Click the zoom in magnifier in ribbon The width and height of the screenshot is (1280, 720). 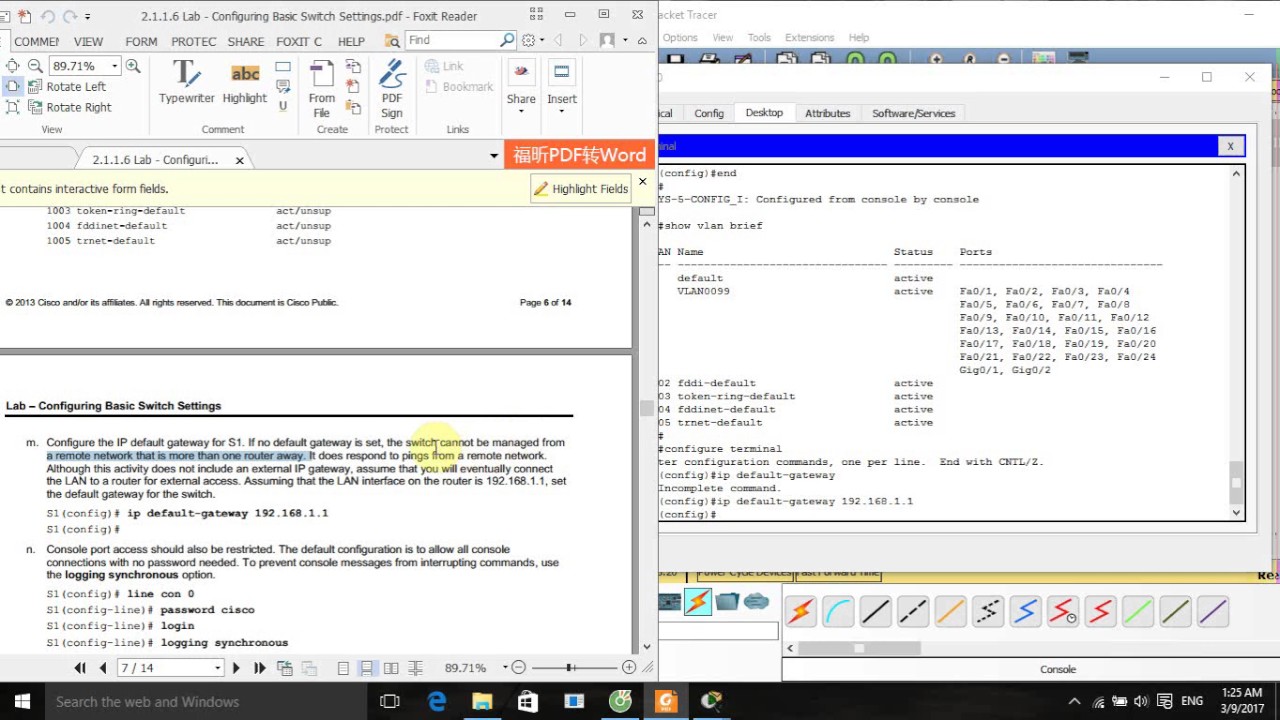133,66
